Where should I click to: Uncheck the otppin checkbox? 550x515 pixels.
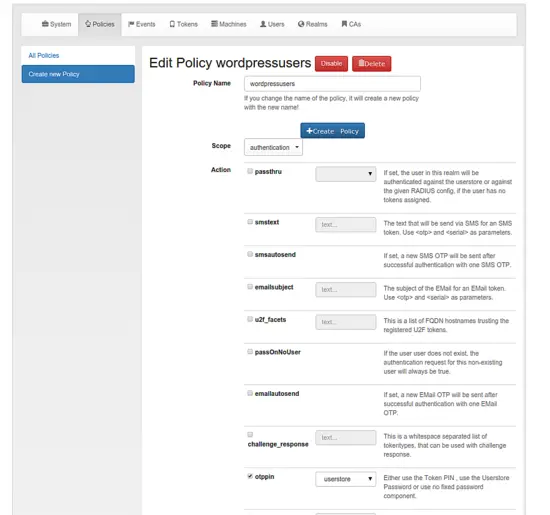[250, 476]
